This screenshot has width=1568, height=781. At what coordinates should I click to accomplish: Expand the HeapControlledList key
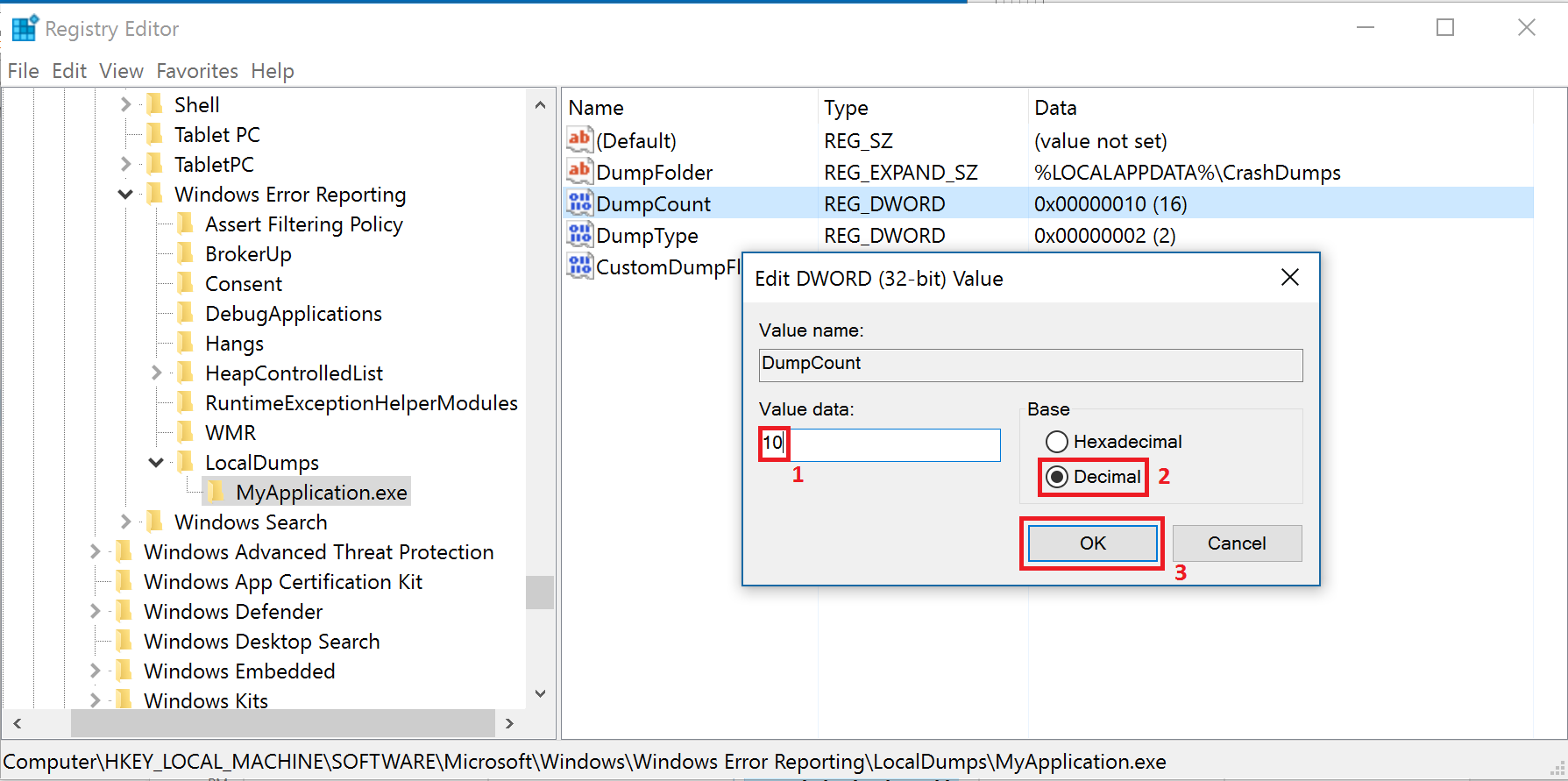[x=156, y=373]
